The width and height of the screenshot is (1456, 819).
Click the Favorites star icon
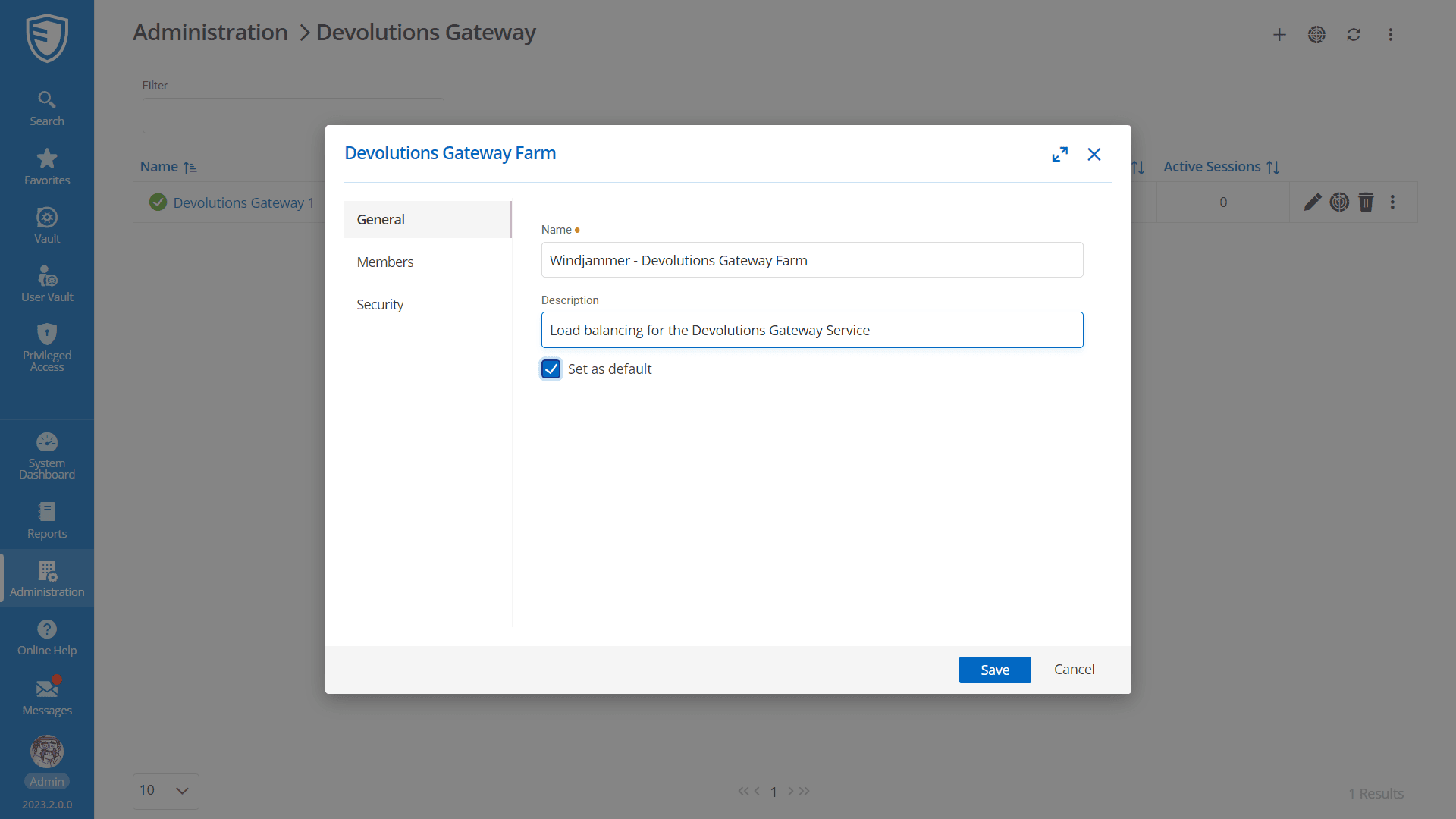pyautogui.click(x=47, y=159)
